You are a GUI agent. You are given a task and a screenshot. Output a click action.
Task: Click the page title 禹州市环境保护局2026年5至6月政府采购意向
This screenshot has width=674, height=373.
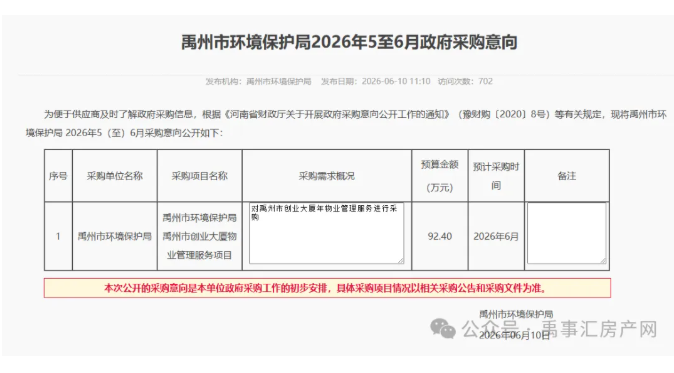pyautogui.click(x=349, y=43)
